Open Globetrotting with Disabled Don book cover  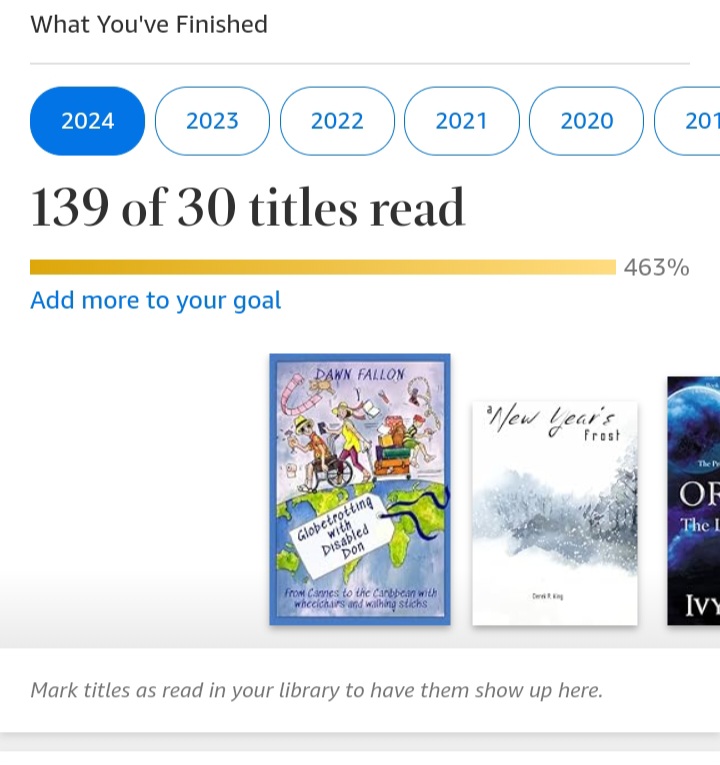click(360, 489)
